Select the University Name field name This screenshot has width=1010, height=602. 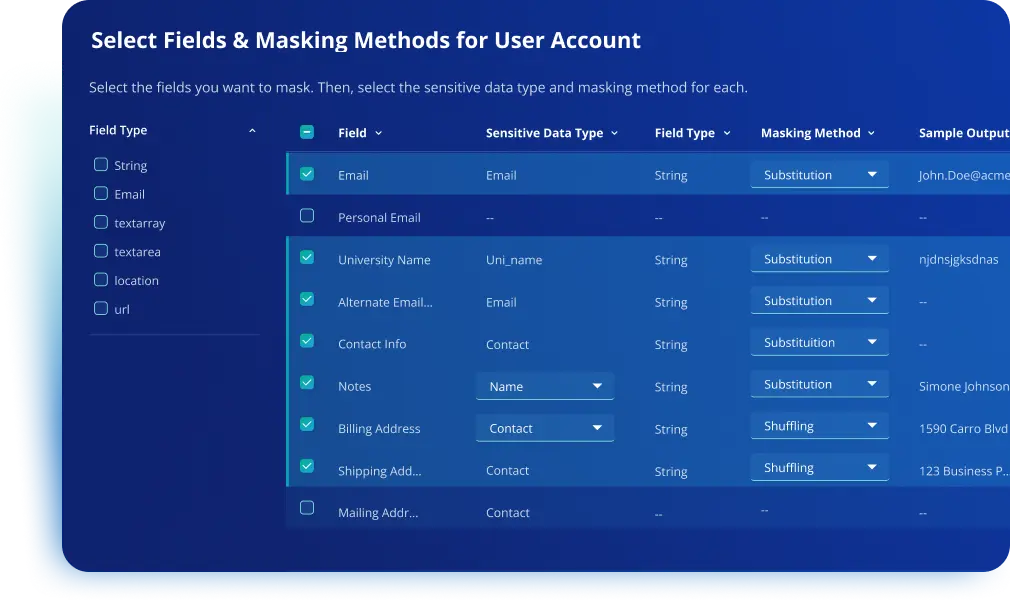tap(384, 260)
